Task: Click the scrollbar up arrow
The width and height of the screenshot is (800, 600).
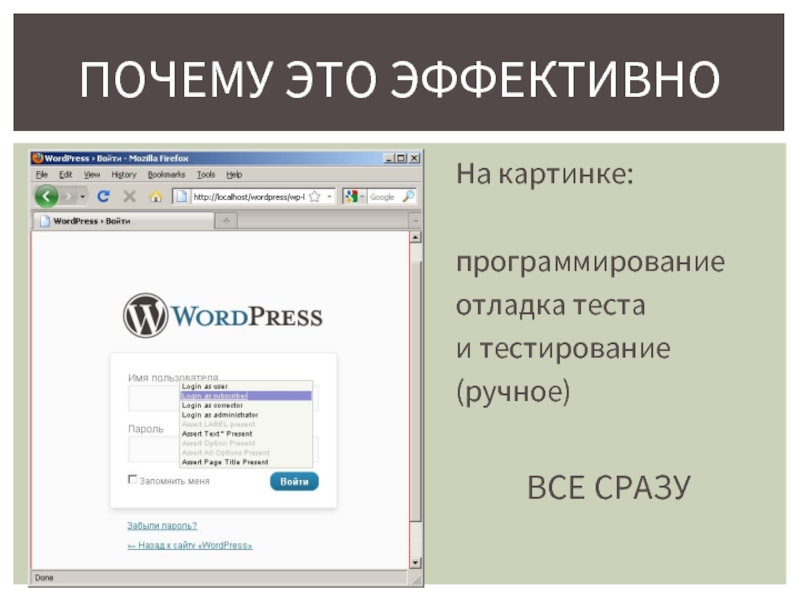Action: point(415,237)
